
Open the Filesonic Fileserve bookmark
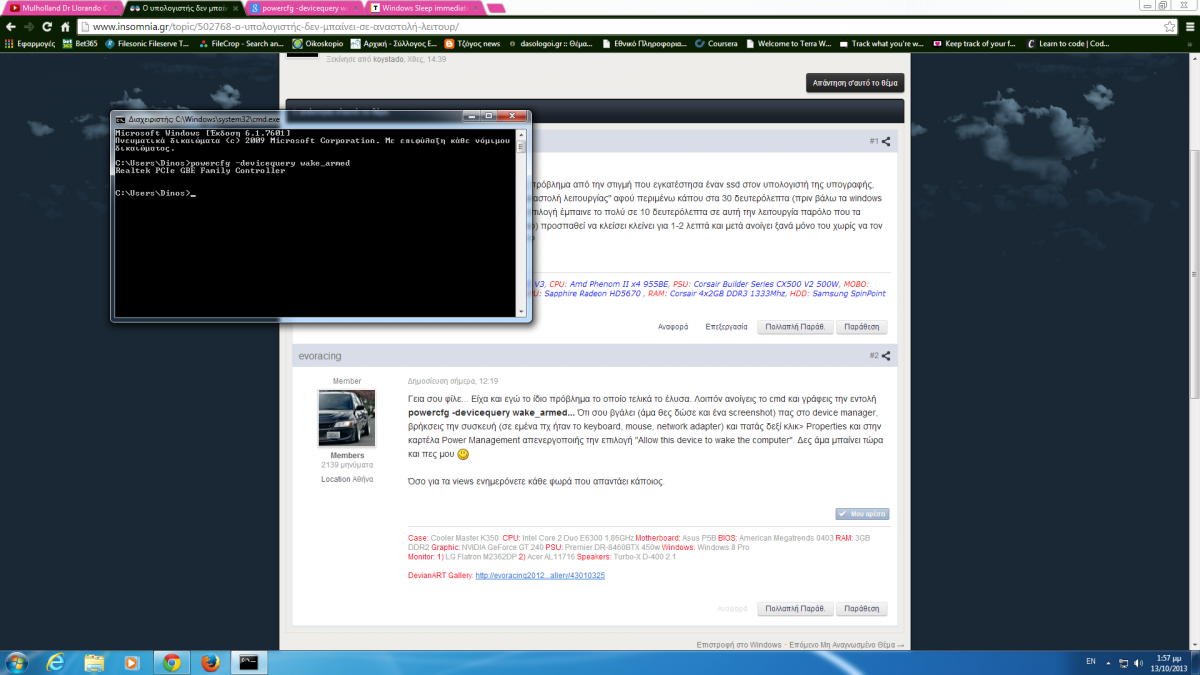pos(146,44)
